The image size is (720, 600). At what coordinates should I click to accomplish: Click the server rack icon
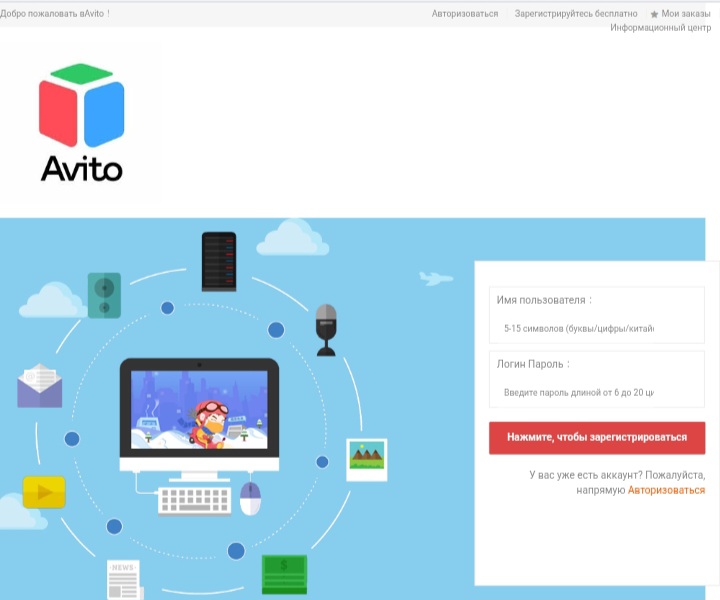point(218,261)
